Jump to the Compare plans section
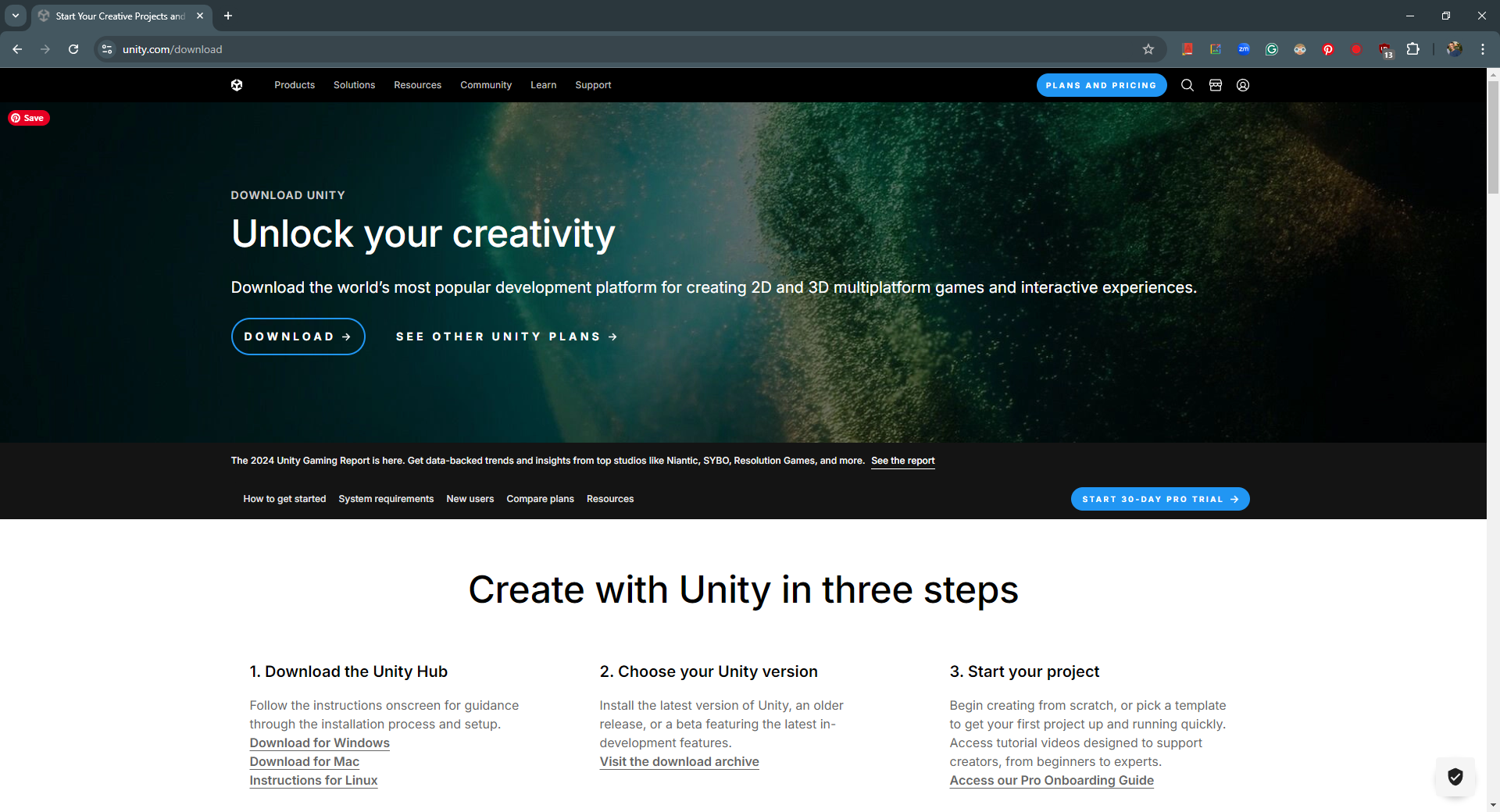The height and width of the screenshot is (812, 1500). pos(540,499)
